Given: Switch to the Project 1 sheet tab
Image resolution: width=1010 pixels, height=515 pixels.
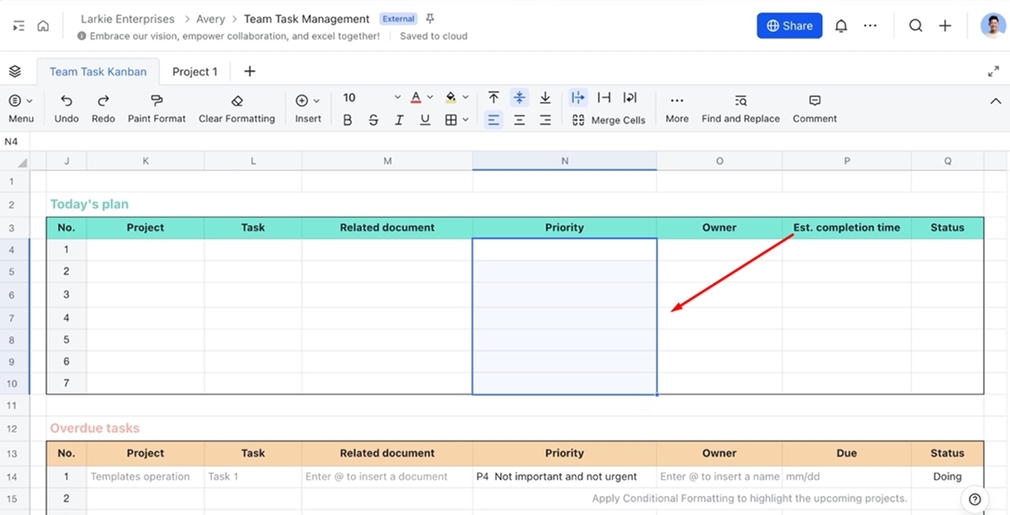Looking at the screenshot, I should pyautogui.click(x=194, y=71).
